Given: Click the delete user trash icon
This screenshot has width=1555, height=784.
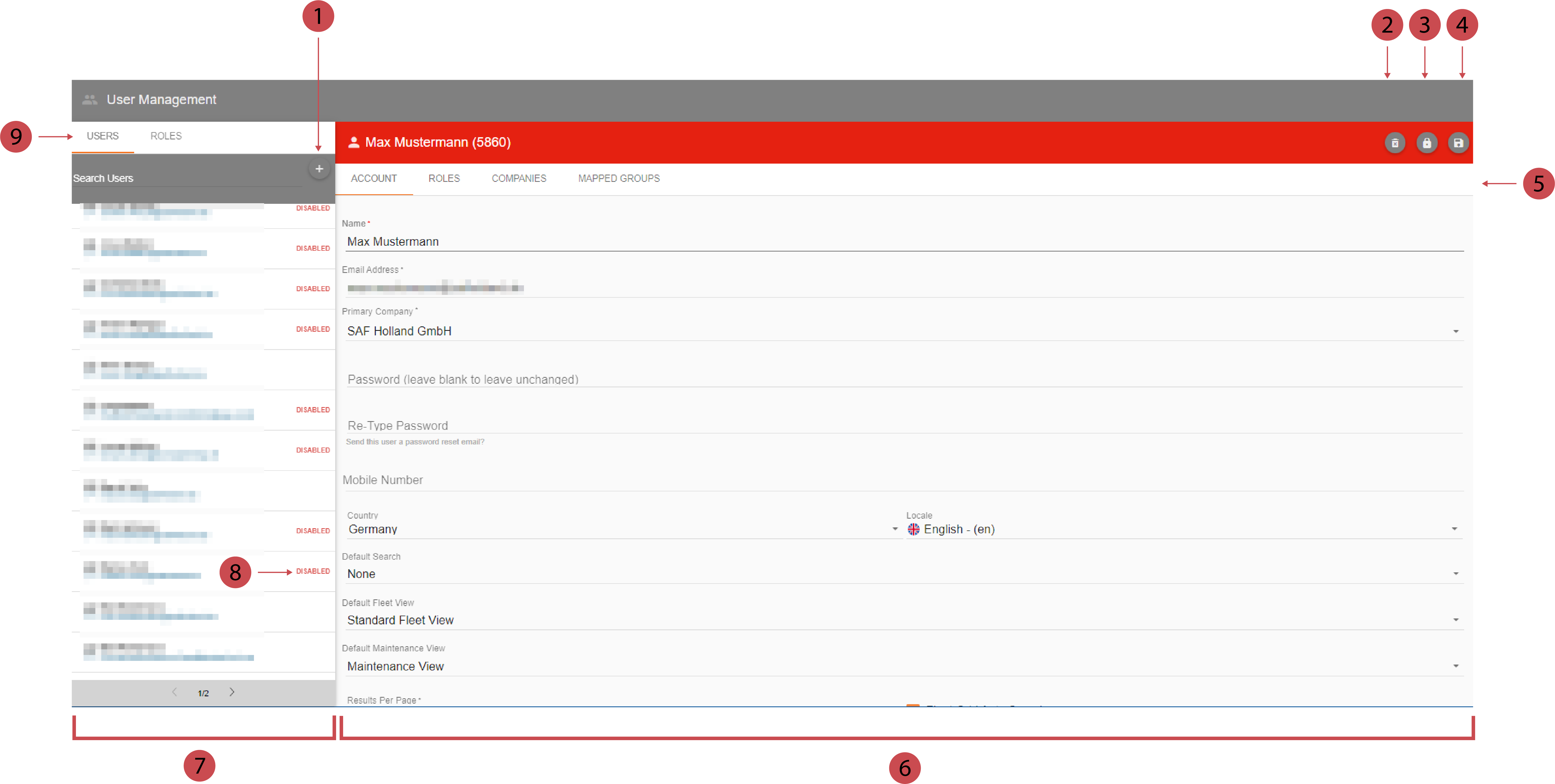Looking at the screenshot, I should [1395, 143].
